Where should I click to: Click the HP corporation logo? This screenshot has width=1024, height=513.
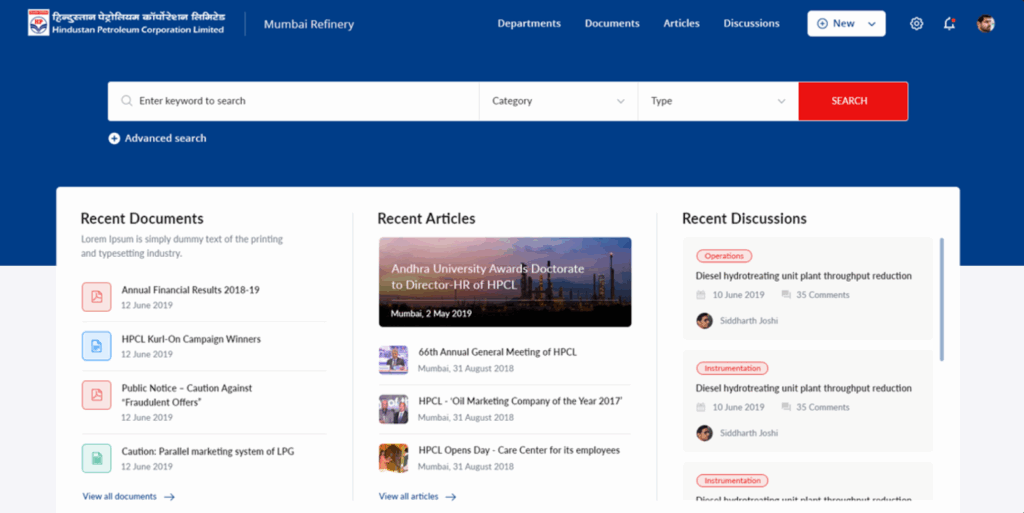39,23
